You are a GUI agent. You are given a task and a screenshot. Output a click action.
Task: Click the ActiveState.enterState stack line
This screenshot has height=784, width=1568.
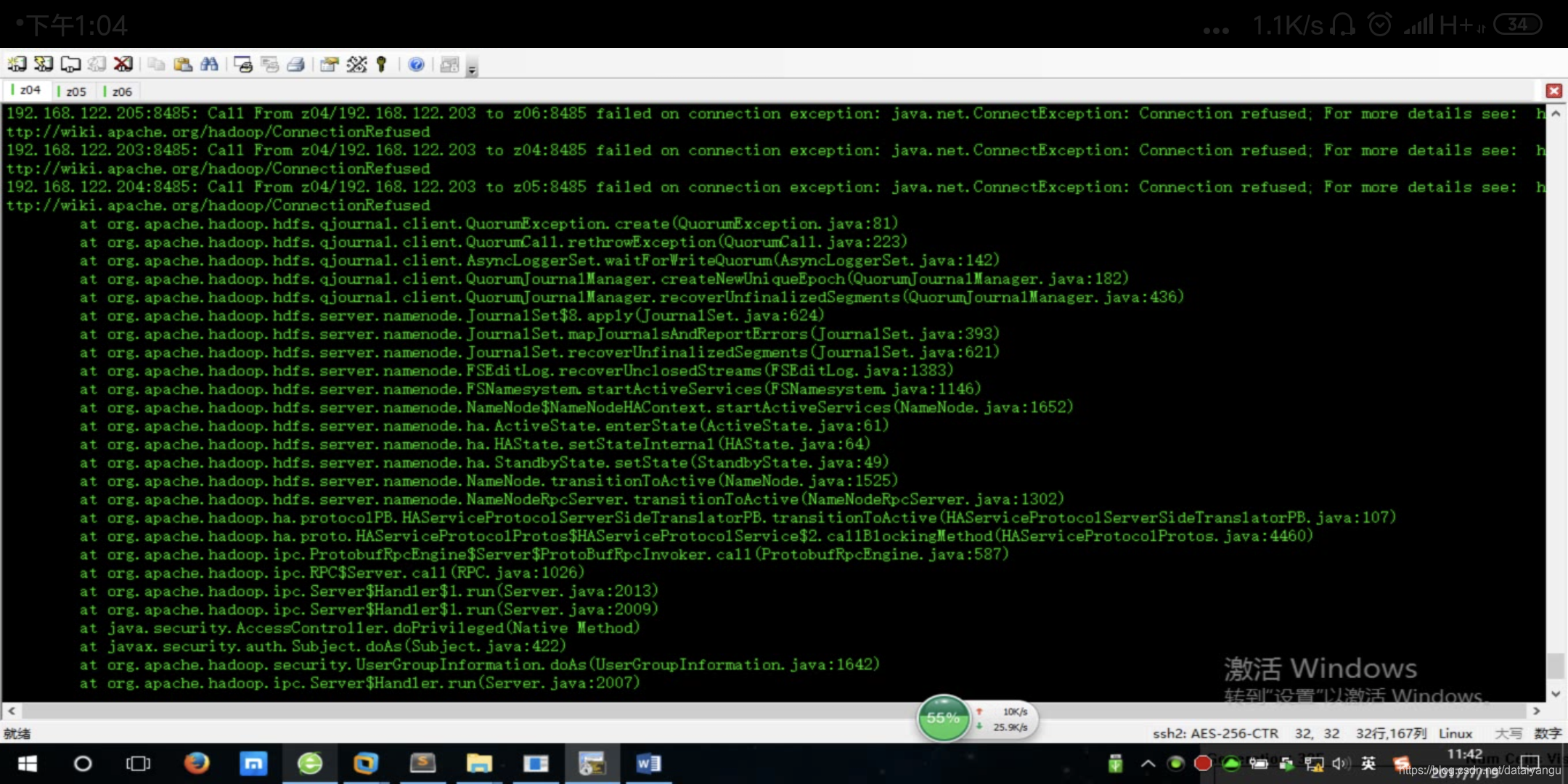484,425
